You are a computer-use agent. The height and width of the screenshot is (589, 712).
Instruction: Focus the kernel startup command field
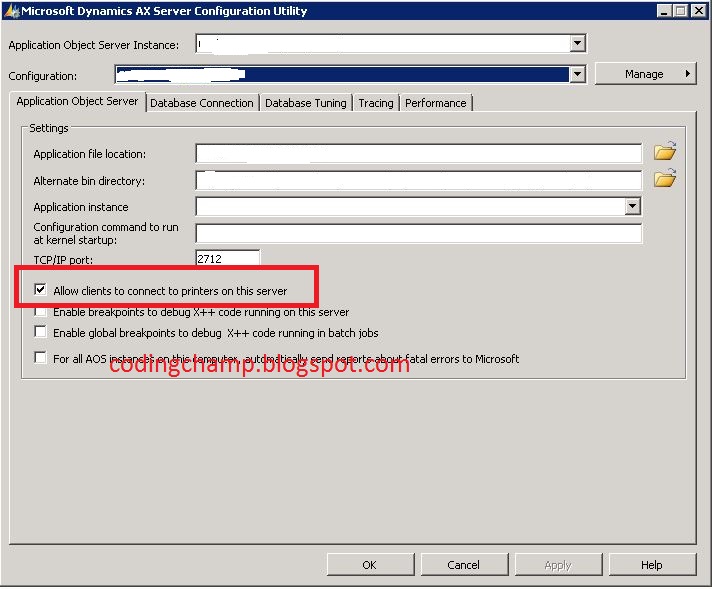pos(419,233)
